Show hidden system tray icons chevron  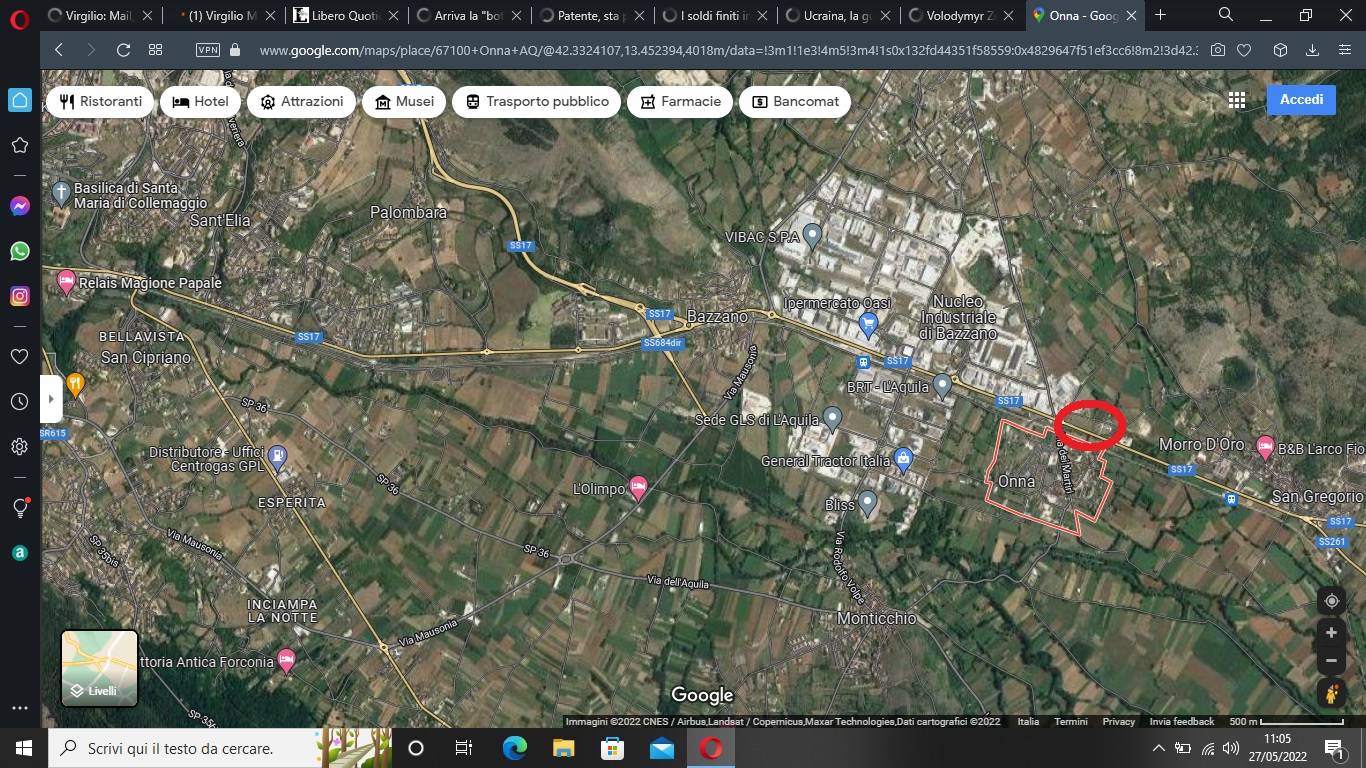[x=1158, y=748]
